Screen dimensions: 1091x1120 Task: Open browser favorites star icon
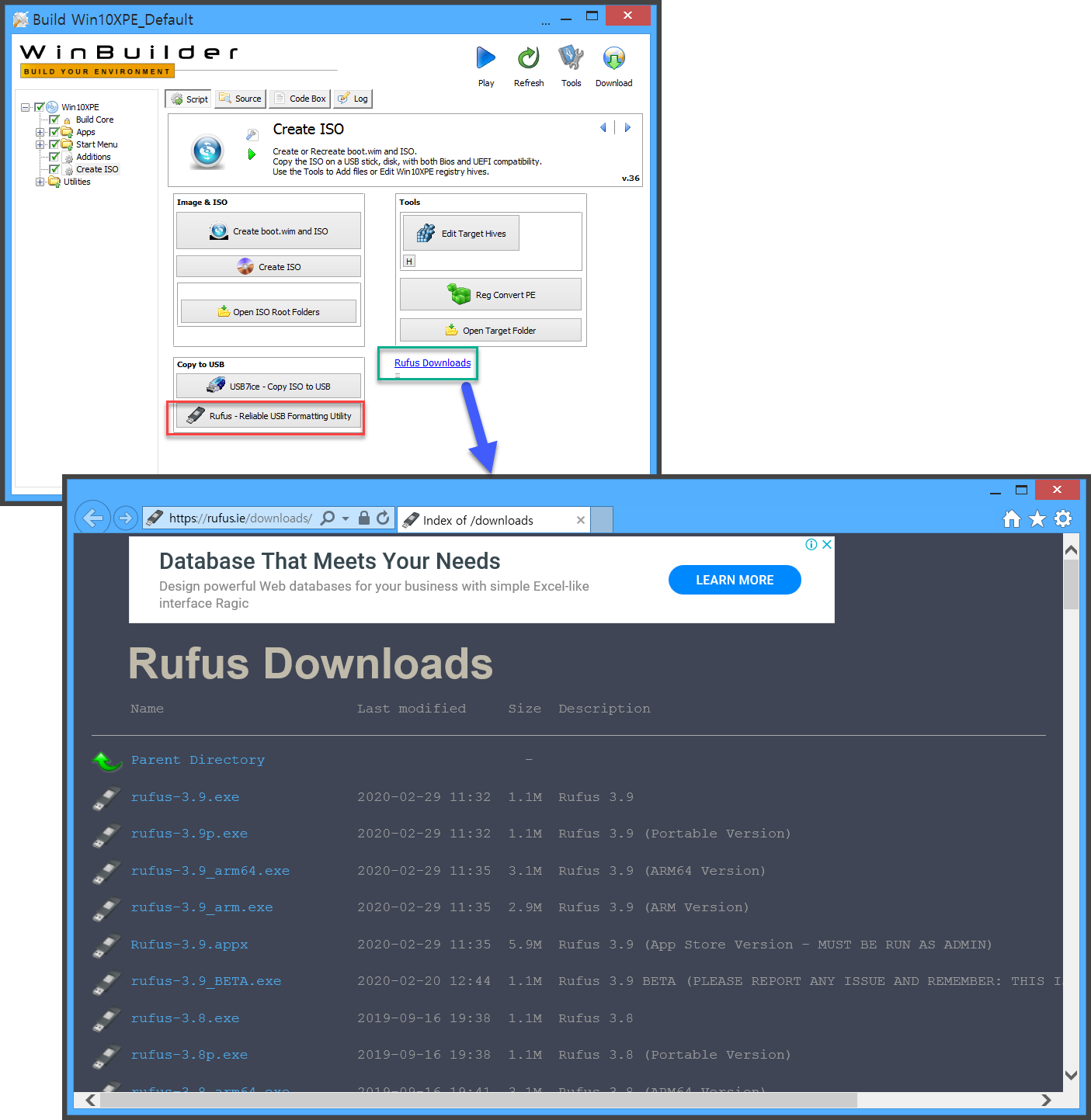(x=1037, y=518)
